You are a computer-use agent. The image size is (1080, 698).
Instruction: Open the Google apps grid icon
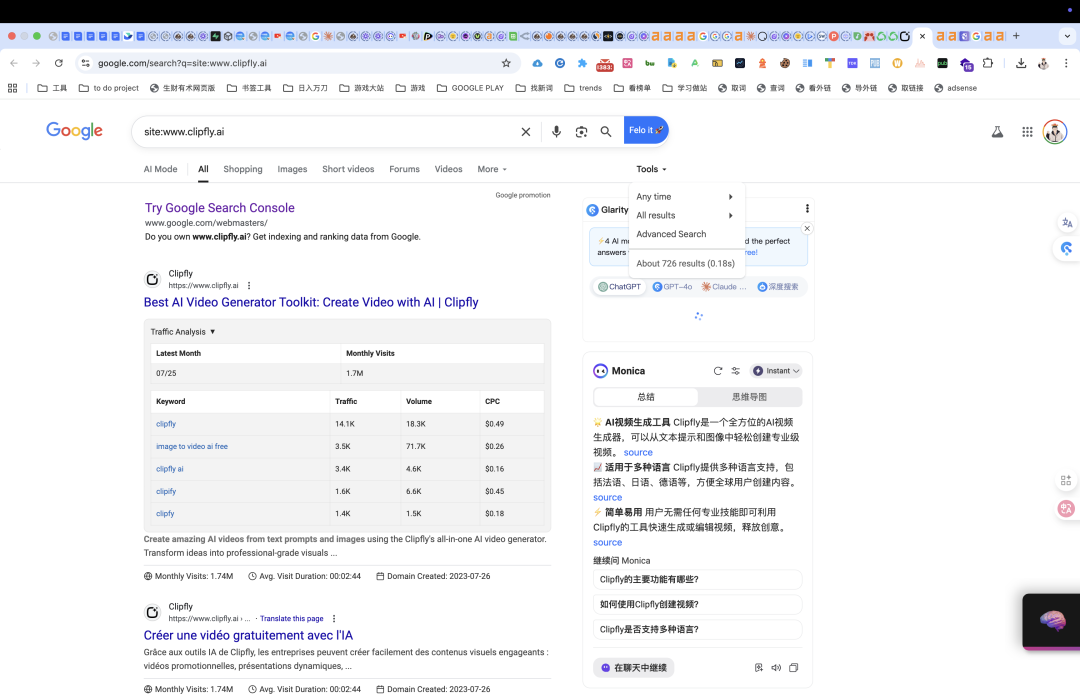click(x=1027, y=132)
